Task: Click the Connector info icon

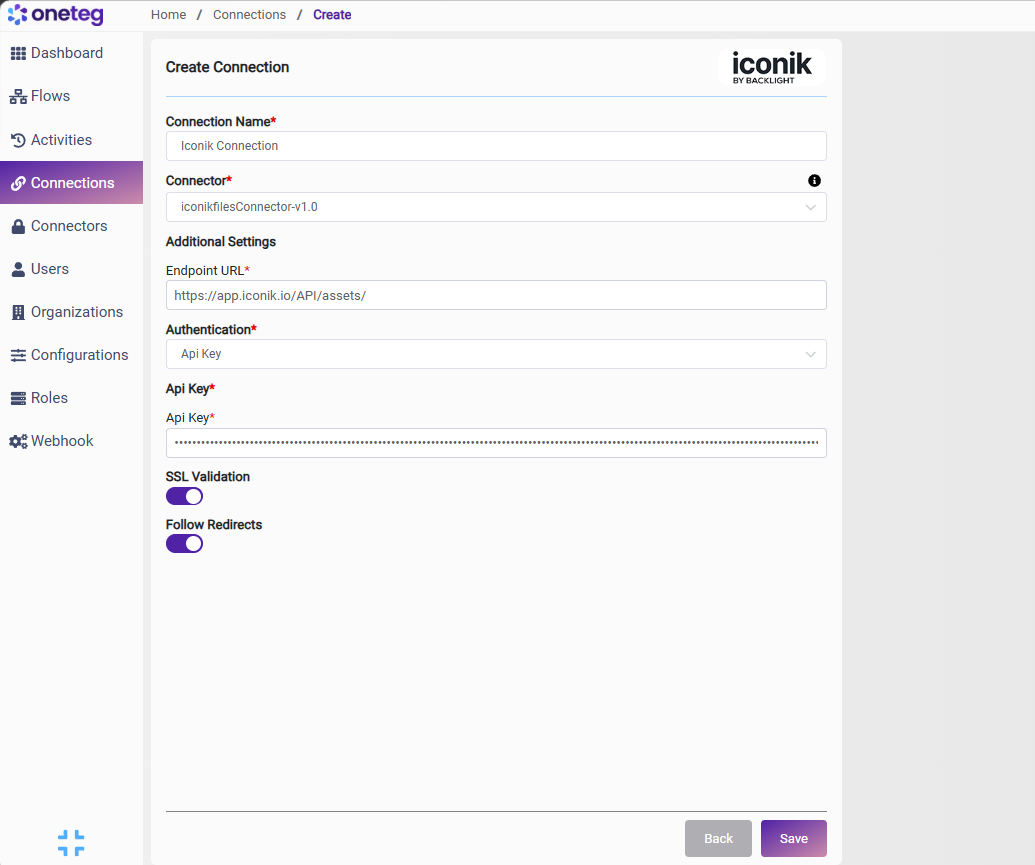Action: coord(815,180)
